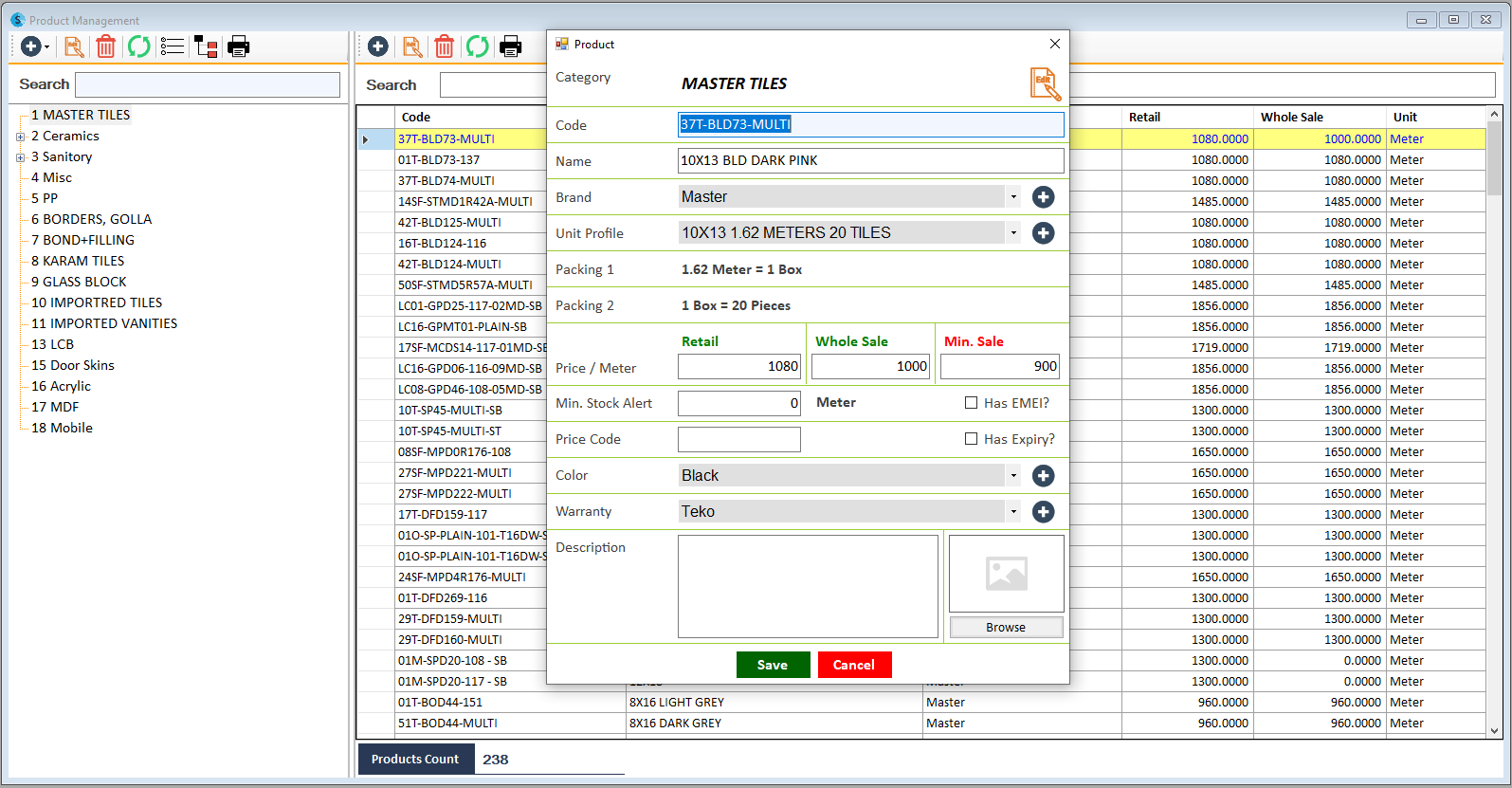Click the Browse image button

[1006, 628]
